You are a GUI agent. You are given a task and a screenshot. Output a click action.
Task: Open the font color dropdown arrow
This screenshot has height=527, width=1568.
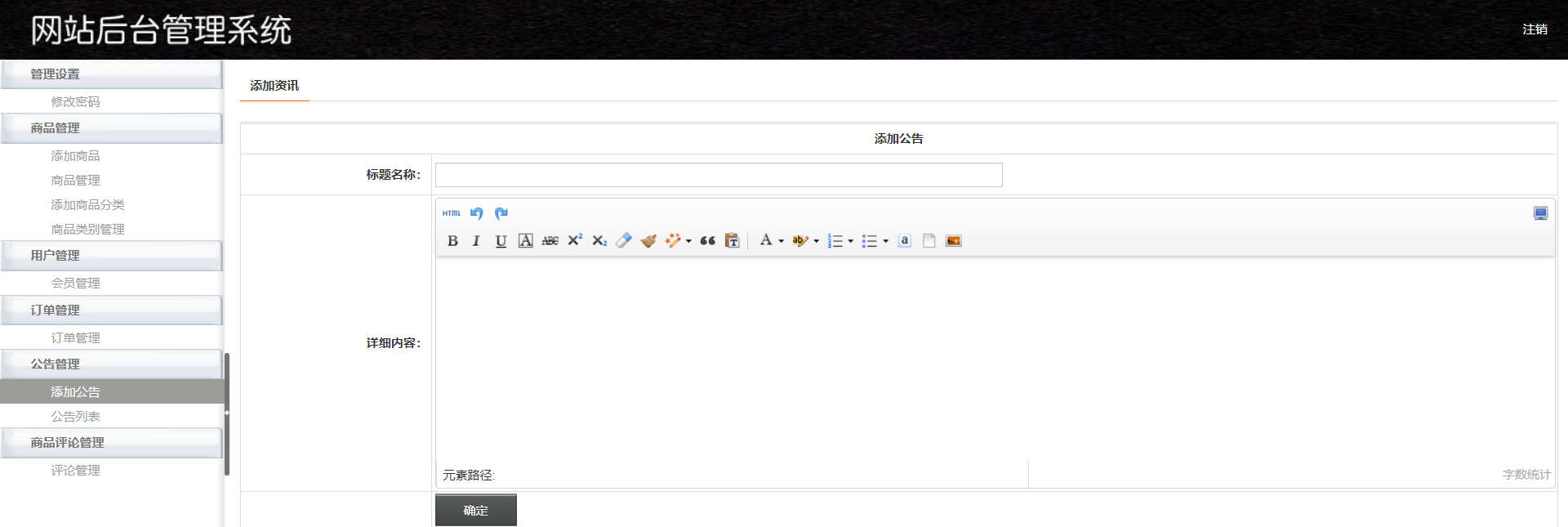pyautogui.click(x=782, y=241)
